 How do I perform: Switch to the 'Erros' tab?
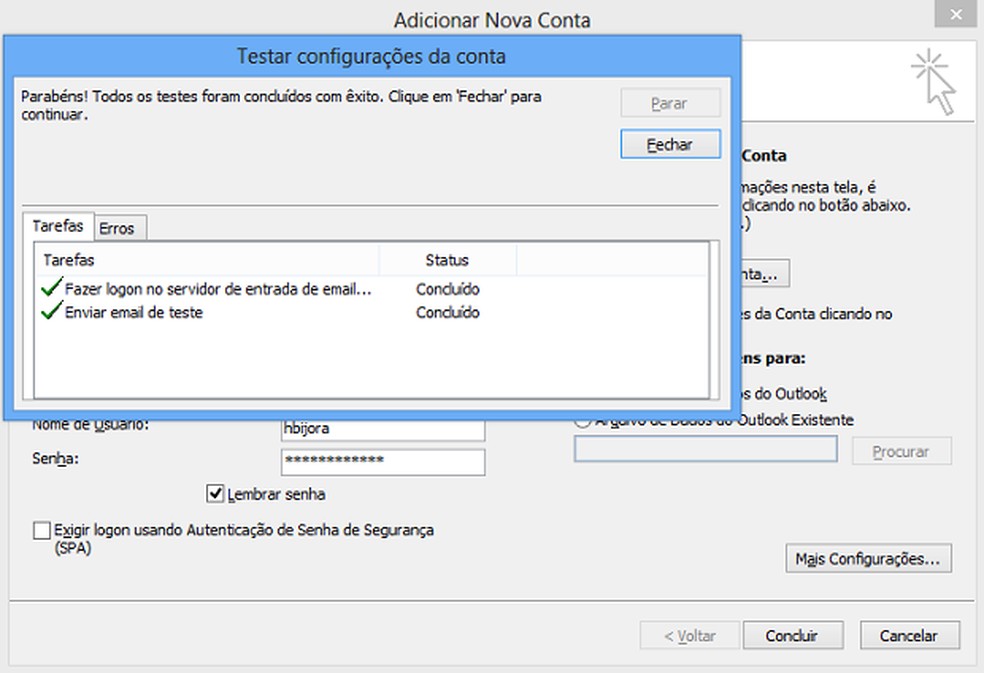[x=118, y=228]
